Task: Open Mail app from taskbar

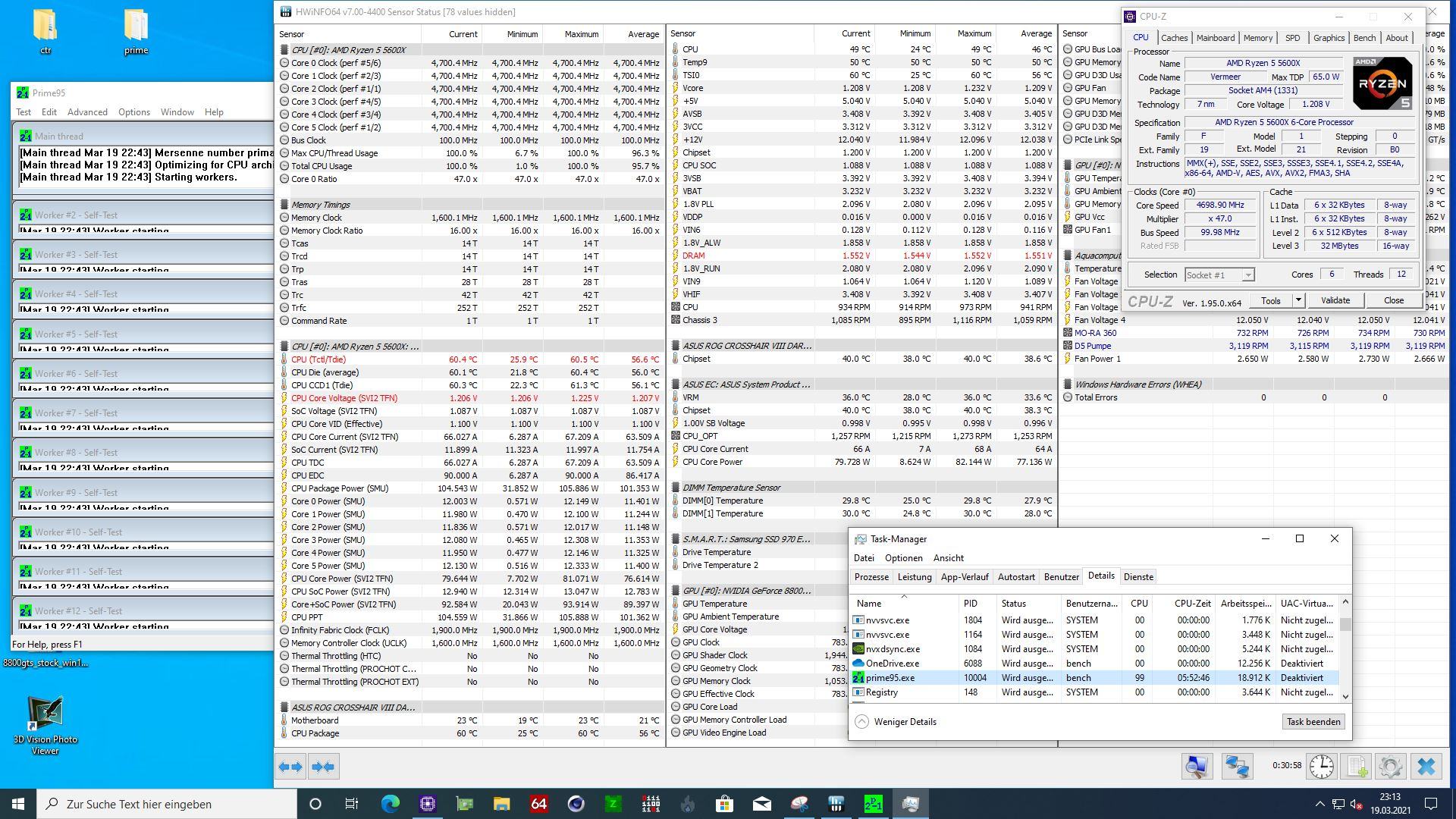Action: coord(761,804)
